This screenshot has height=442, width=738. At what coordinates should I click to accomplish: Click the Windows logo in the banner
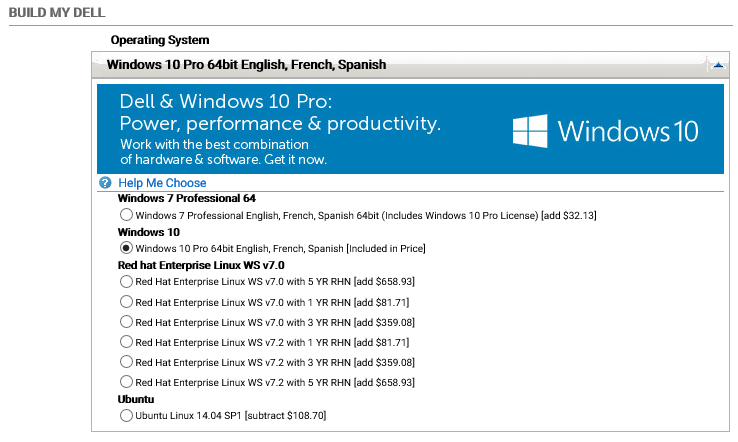(530, 131)
